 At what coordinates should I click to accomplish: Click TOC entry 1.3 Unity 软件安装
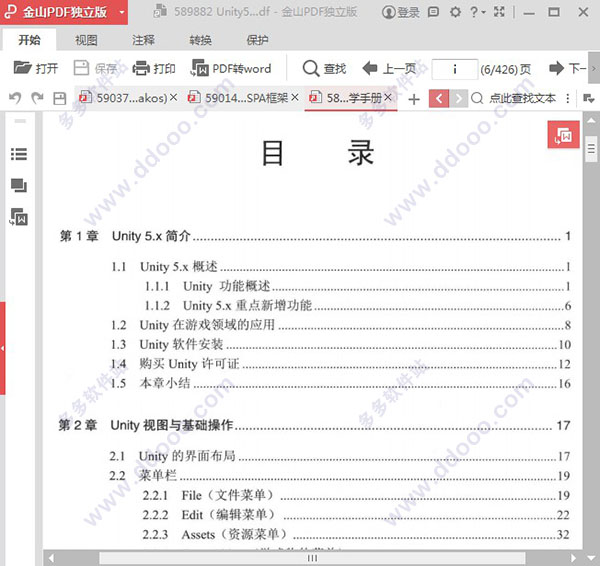click(x=341, y=344)
